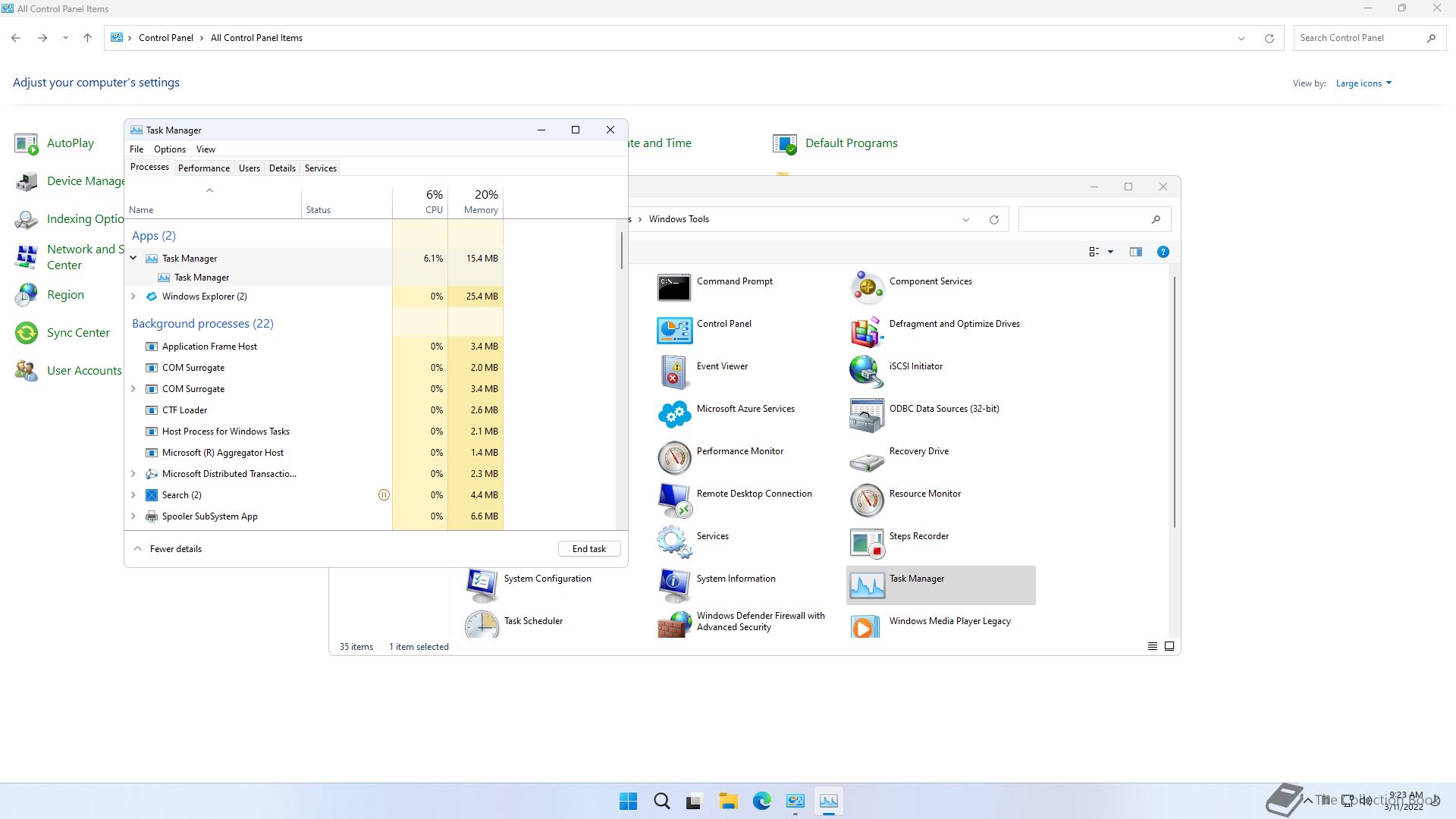Open ODBC Data Sources (32-bit) icon
Image resolution: width=1456 pixels, height=819 pixels.
pyautogui.click(x=867, y=415)
